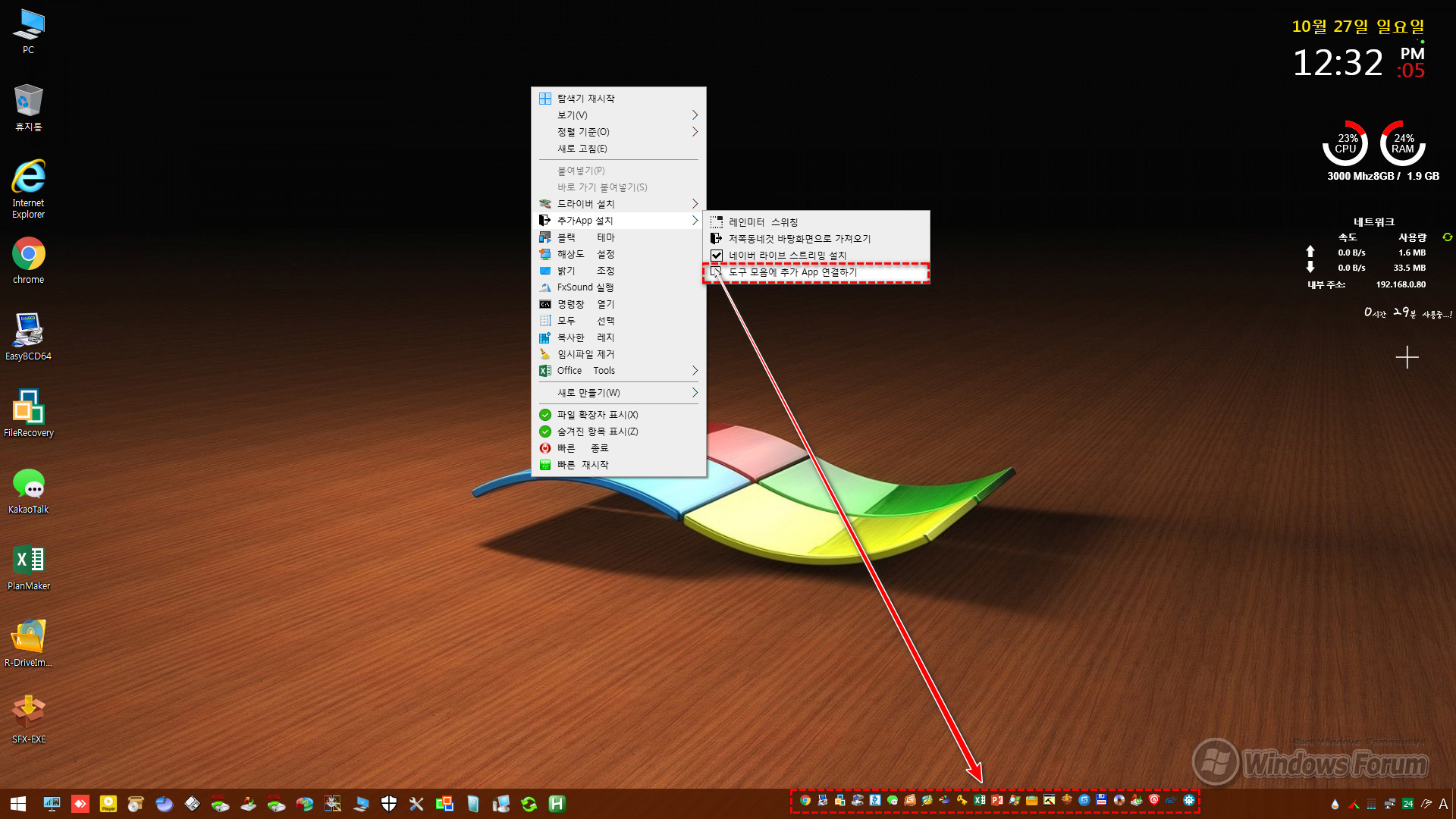Select the SFX-EXE desktop icon
The image size is (1456, 819).
[28, 720]
